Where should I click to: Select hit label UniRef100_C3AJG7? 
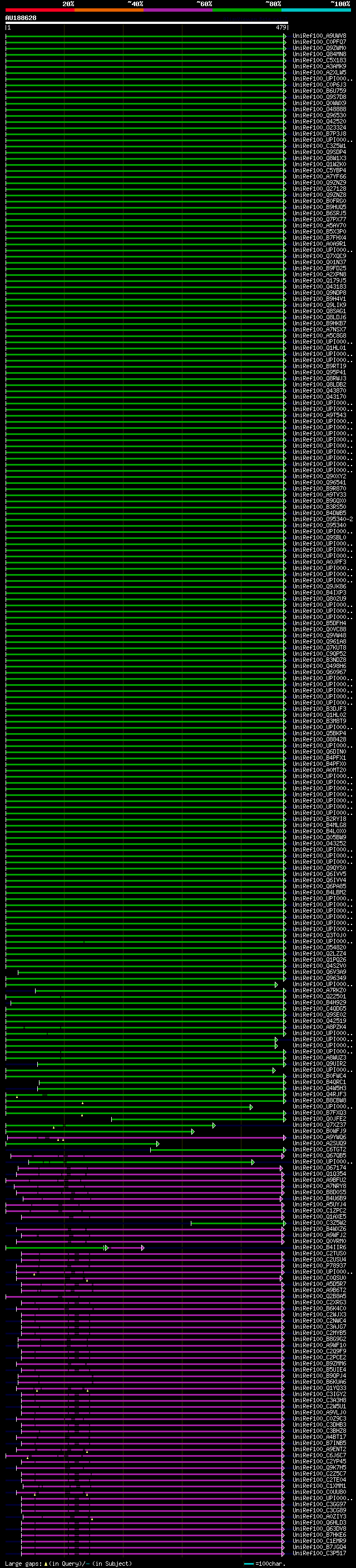(x=319, y=1327)
